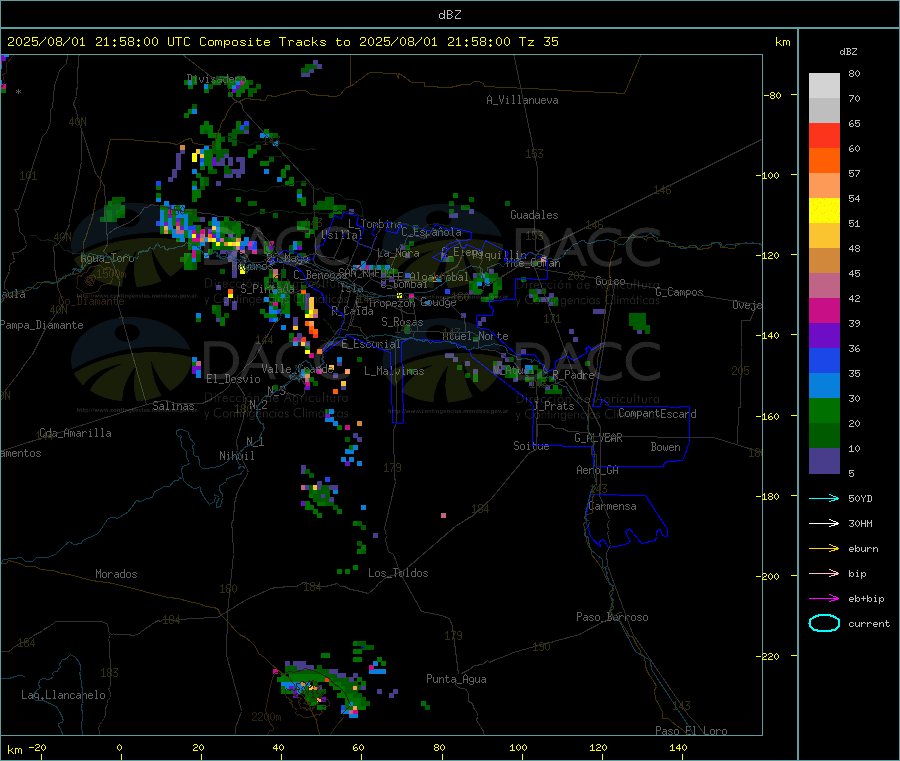Click the 80 dBZ light gray swatch
The width and height of the screenshot is (900, 761).
824,86
